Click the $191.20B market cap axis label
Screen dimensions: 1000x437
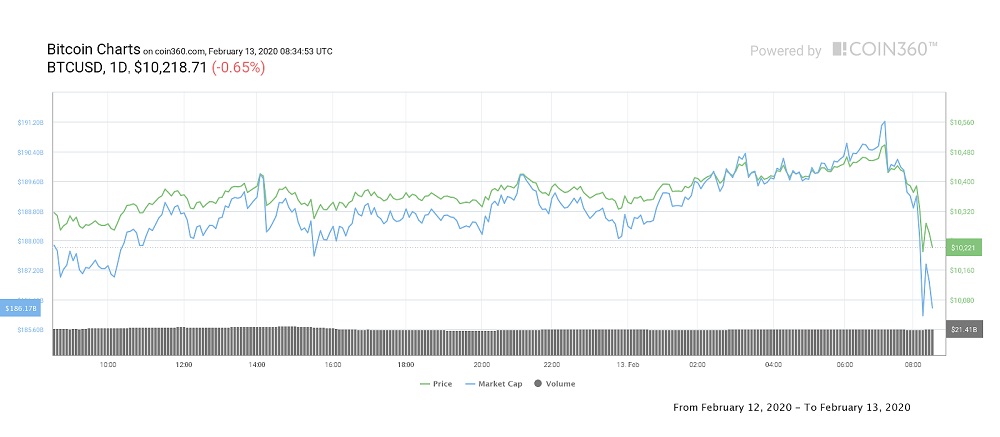pyautogui.click(x=31, y=122)
